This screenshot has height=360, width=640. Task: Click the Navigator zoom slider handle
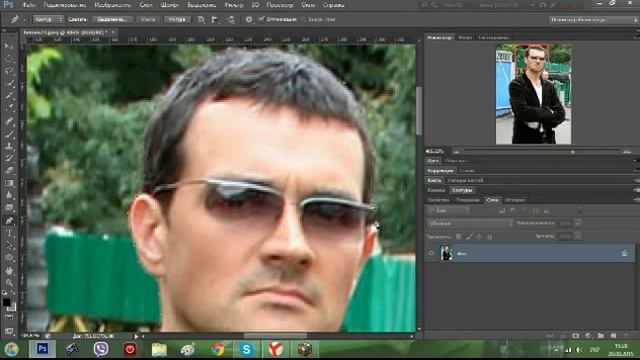pos(573,152)
